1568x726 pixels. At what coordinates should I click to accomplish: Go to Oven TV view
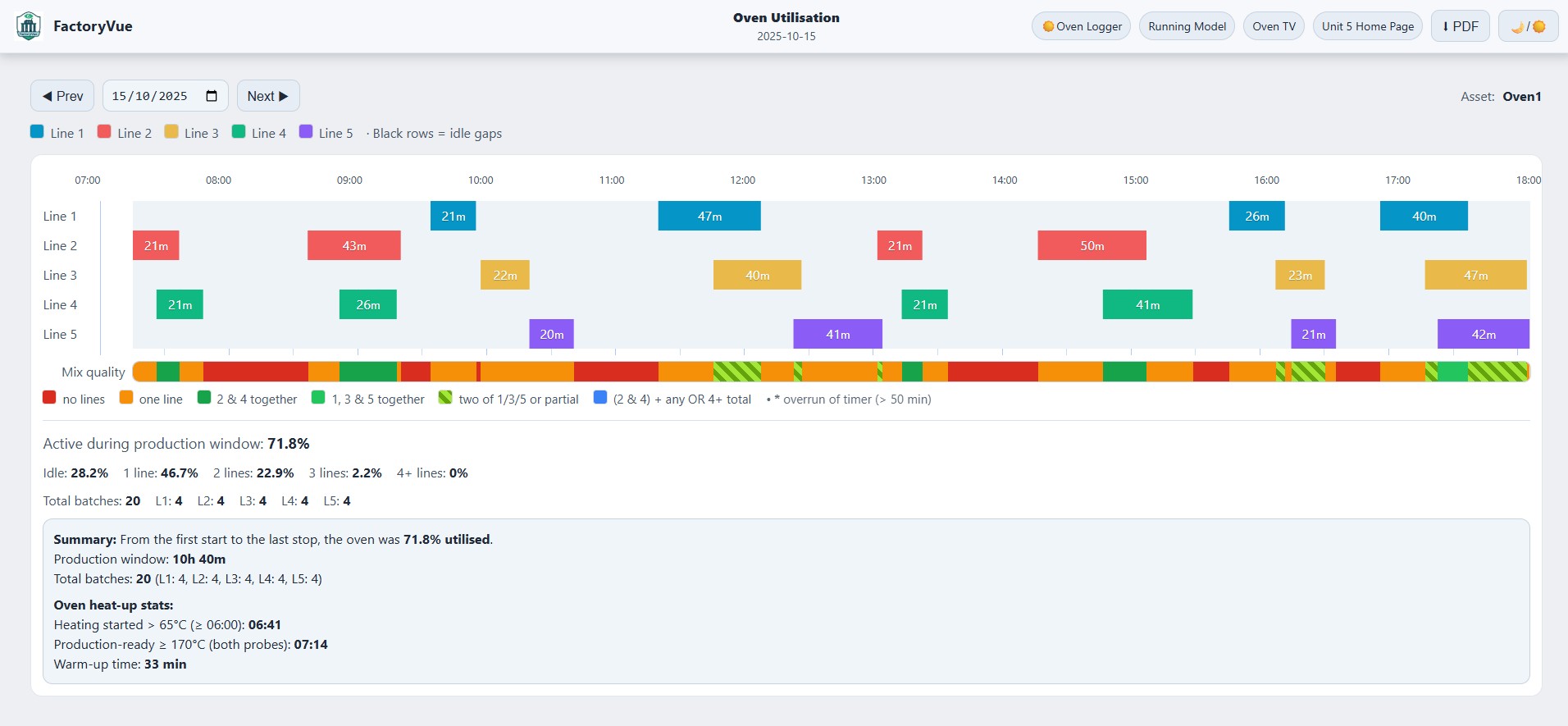click(x=1273, y=26)
